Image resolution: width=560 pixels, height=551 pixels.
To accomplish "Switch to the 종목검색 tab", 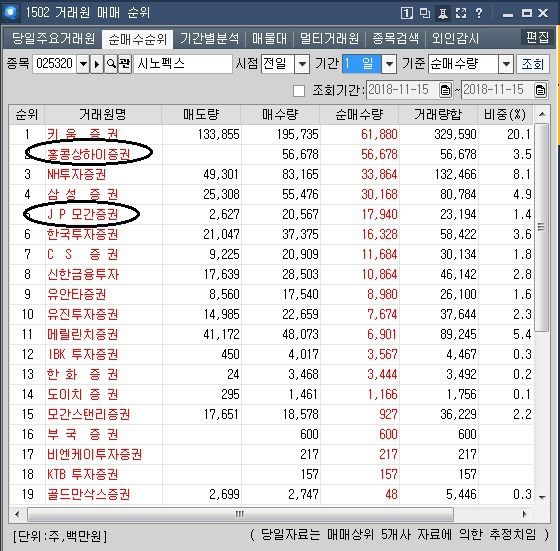I will 395,39.
